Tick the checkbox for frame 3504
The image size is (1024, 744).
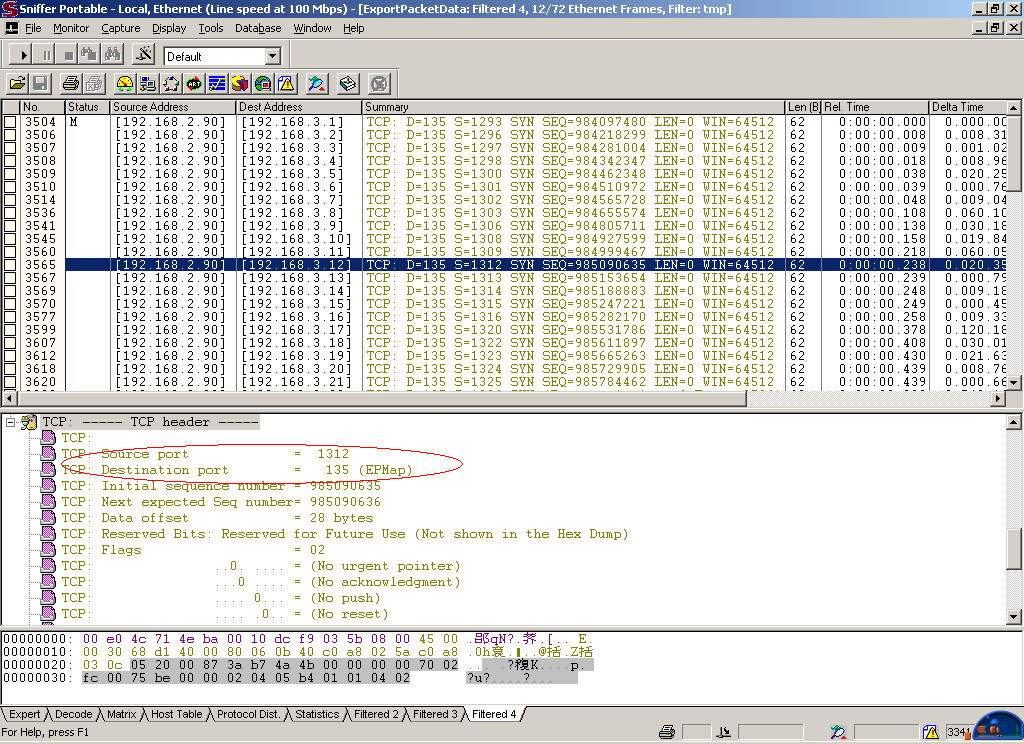(x=10, y=122)
